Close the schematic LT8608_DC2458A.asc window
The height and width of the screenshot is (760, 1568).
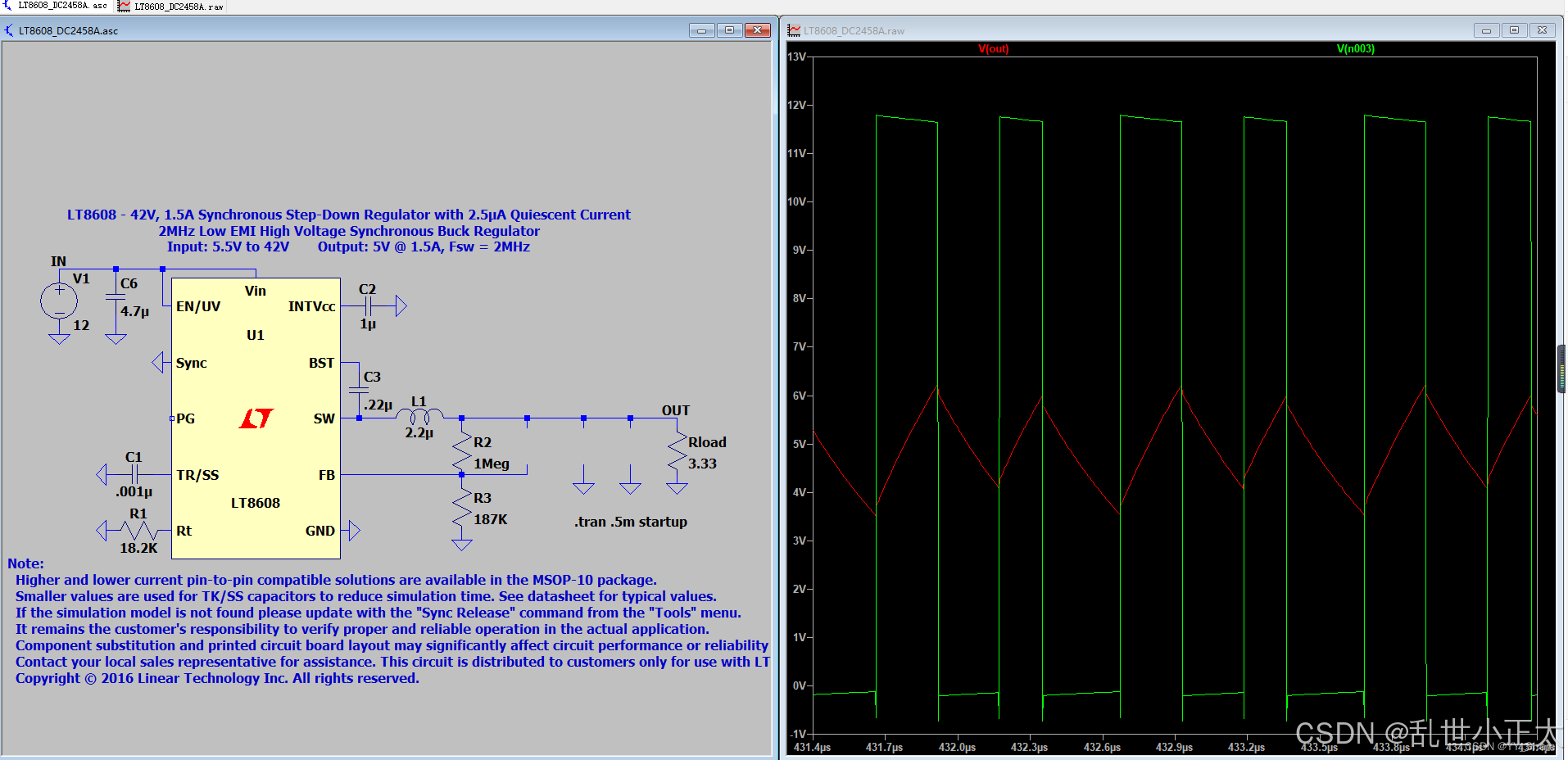coord(758,30)
